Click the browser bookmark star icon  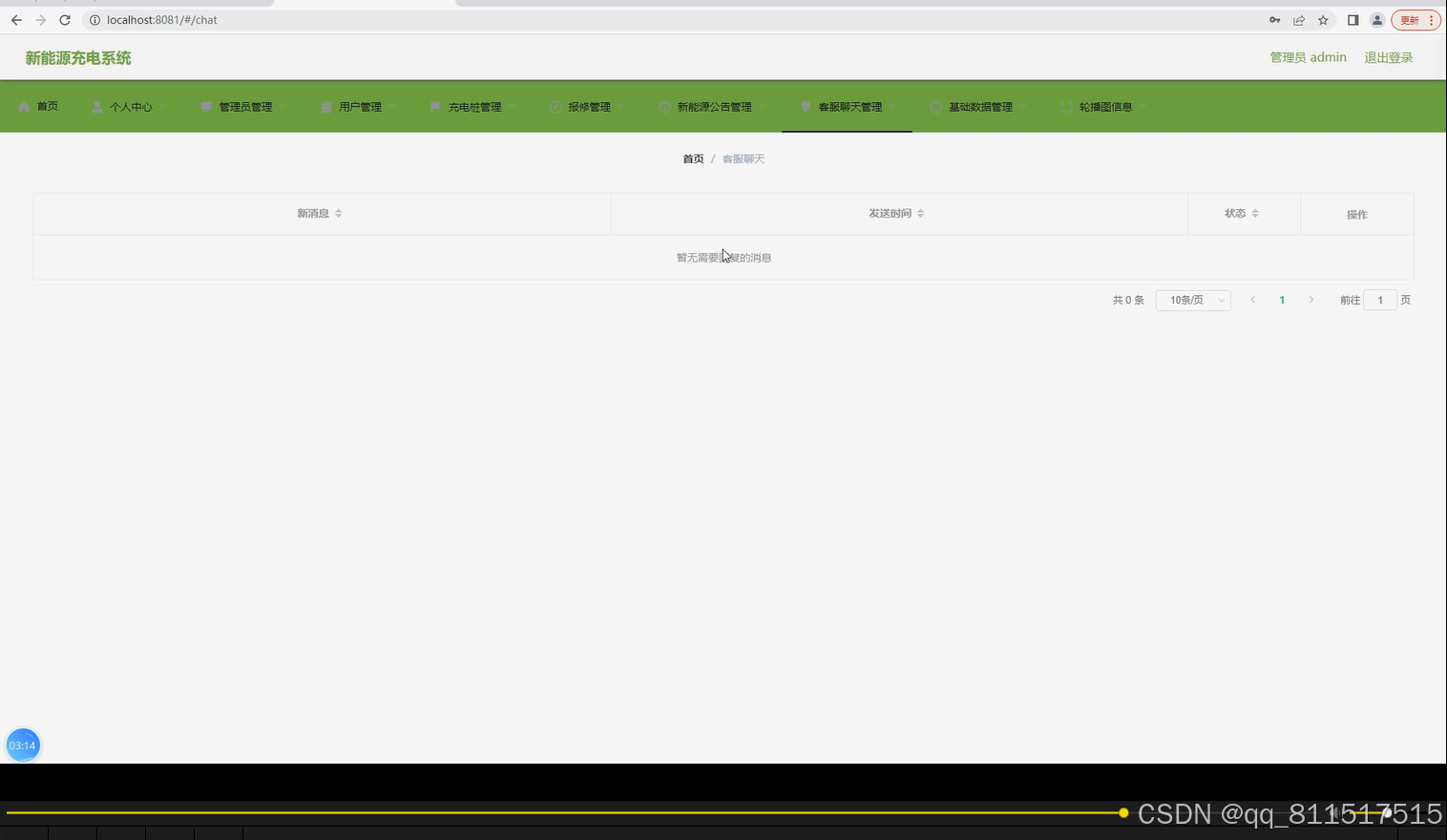click(x=1323, y=19)
